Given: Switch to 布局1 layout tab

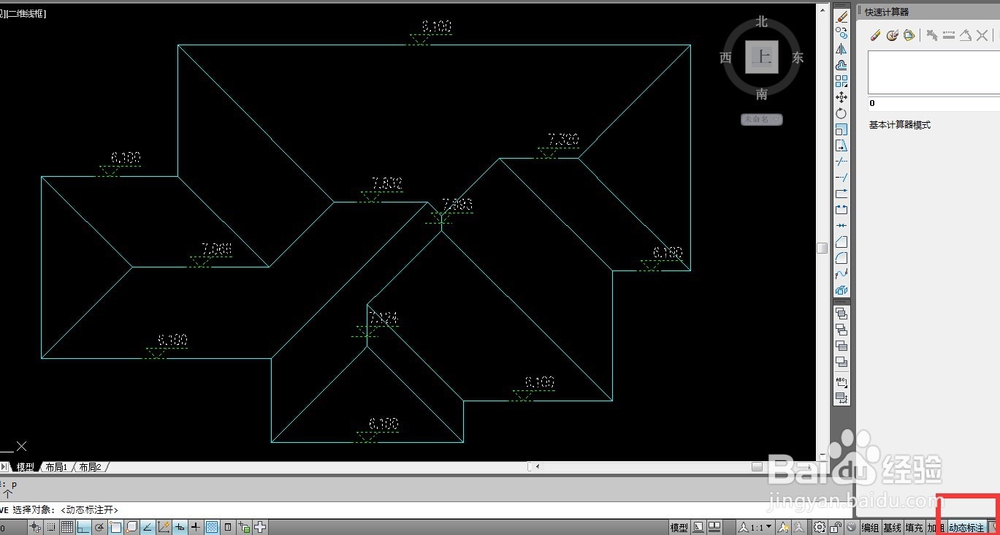Looking at the screenshot, I should point(56,467).
